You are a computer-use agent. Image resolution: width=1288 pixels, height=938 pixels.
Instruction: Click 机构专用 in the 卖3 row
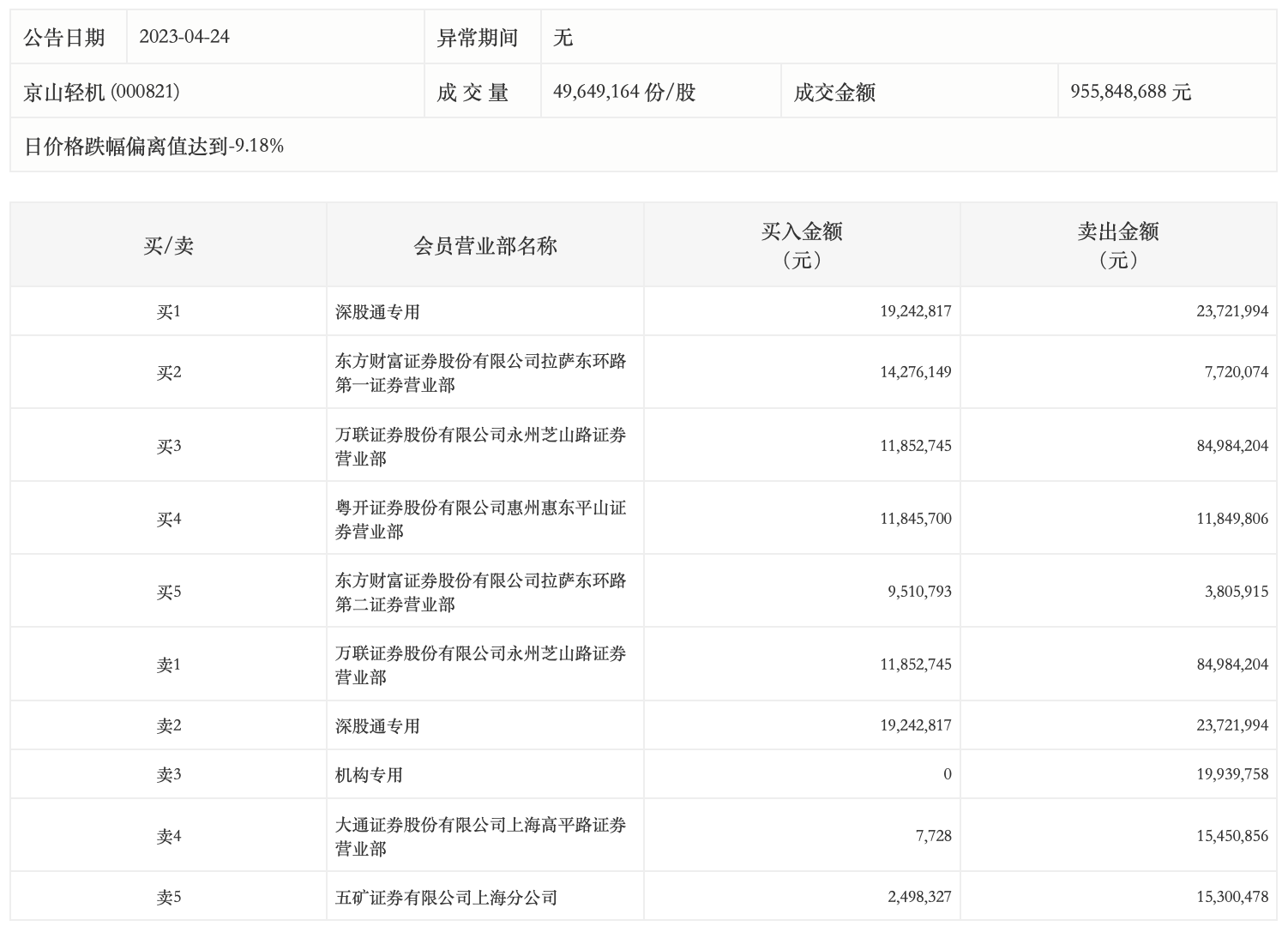(369, 775)
